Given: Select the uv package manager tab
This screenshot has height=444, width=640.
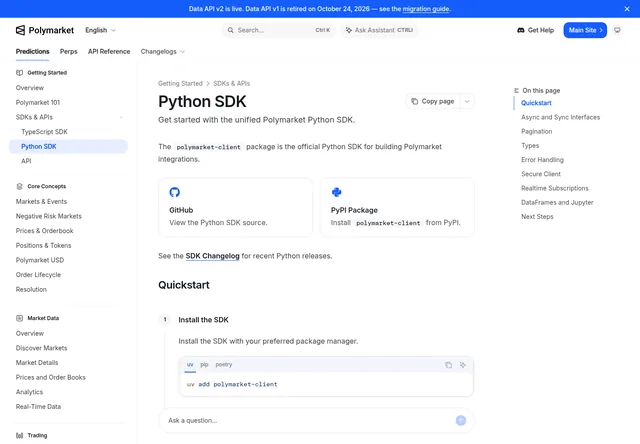Looking at the screenshot, I should [x=190, y=364].
